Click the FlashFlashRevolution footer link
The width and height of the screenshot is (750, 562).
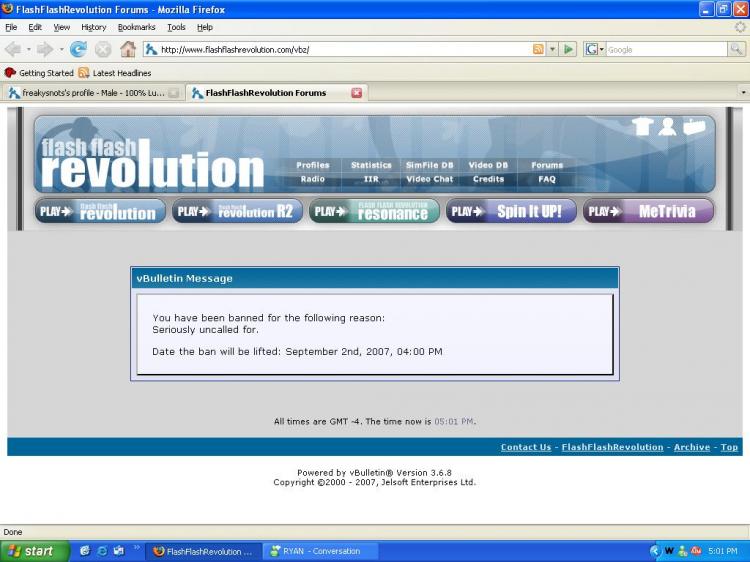click(612, 447)
